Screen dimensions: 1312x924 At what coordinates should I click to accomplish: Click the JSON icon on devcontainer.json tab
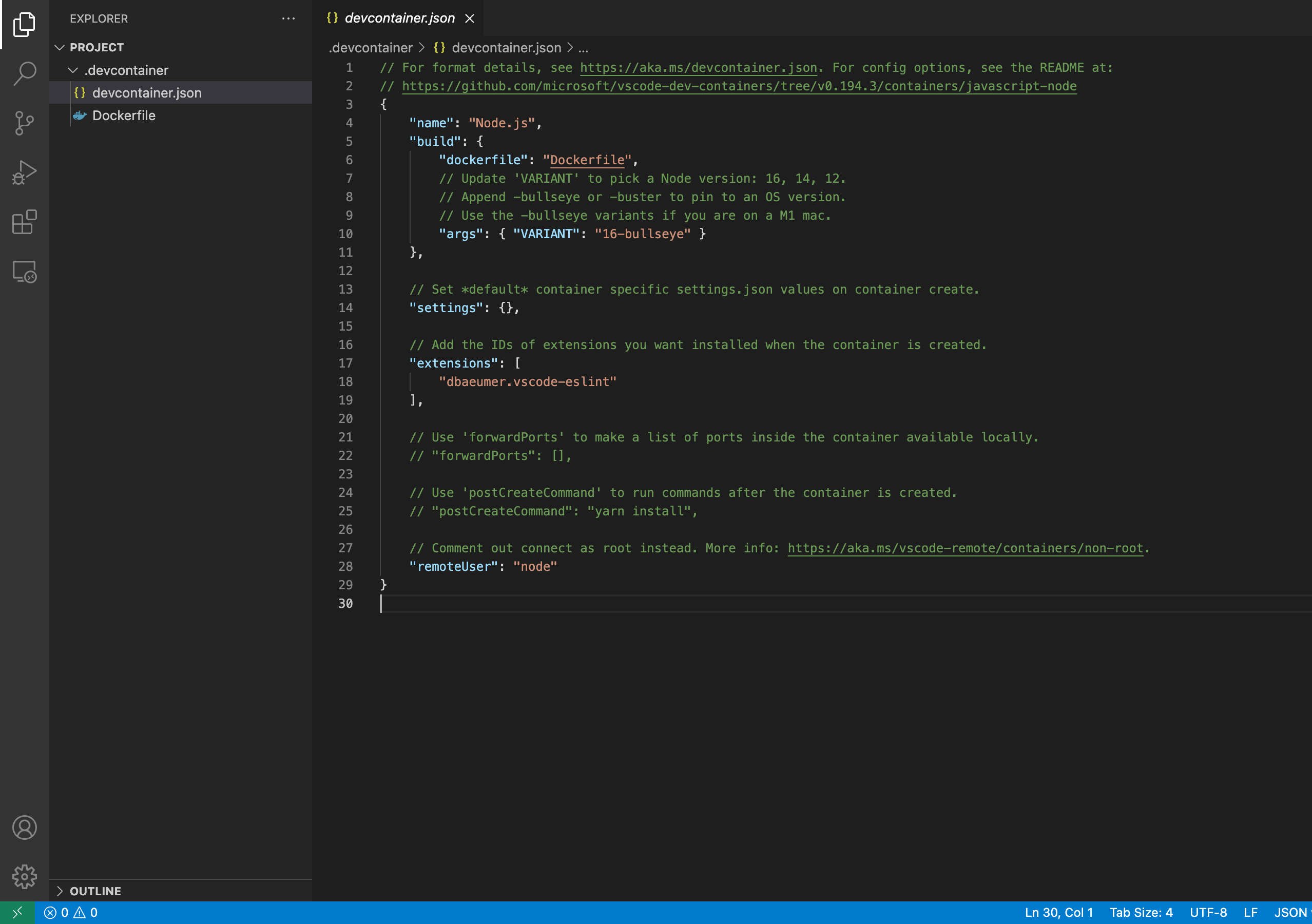click(332, 18)
